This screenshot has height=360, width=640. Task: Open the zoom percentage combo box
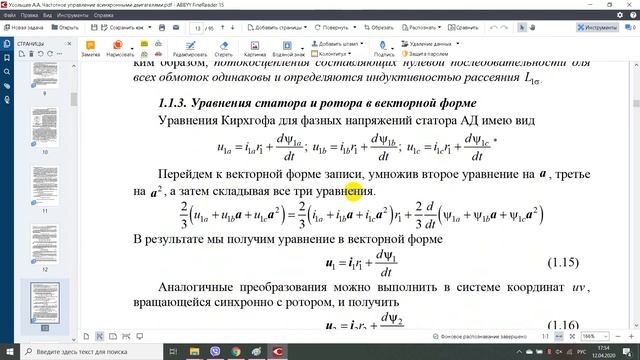(x=595, y=336)
